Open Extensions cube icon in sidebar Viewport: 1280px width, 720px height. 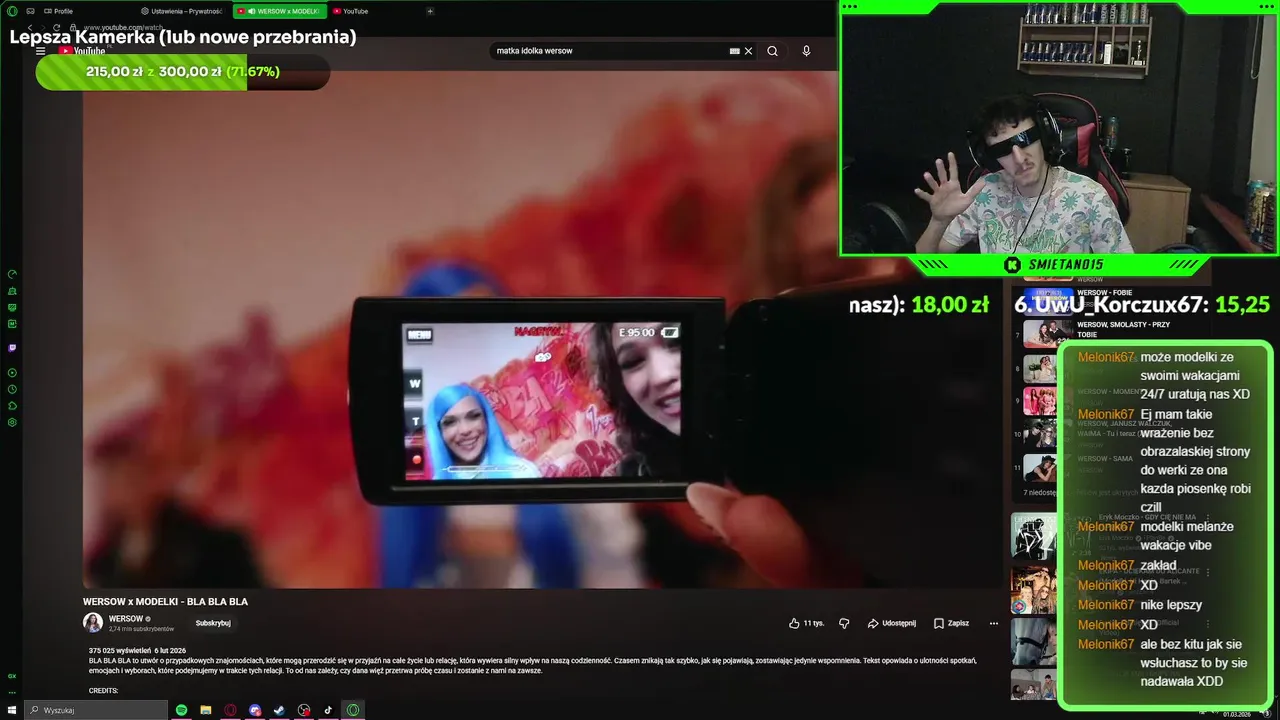pos(12,405)
